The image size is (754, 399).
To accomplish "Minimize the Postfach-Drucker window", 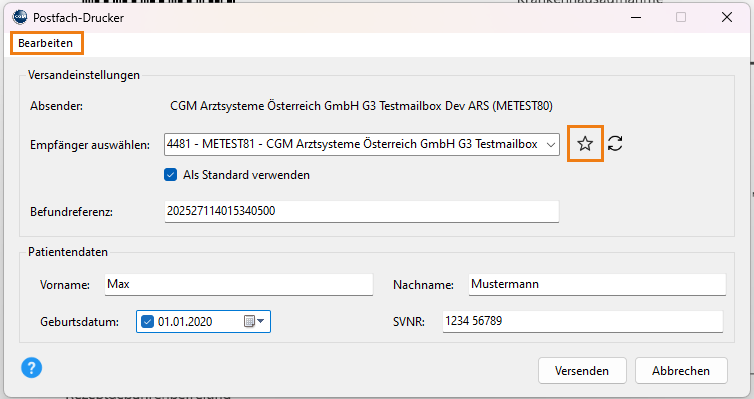I will [636, 17].
